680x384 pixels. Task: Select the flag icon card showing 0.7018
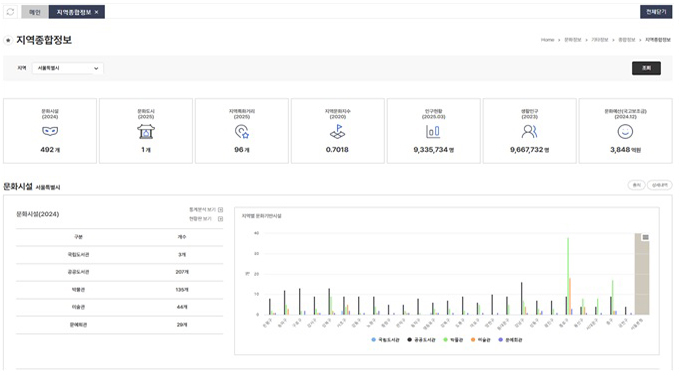point(337,131)
